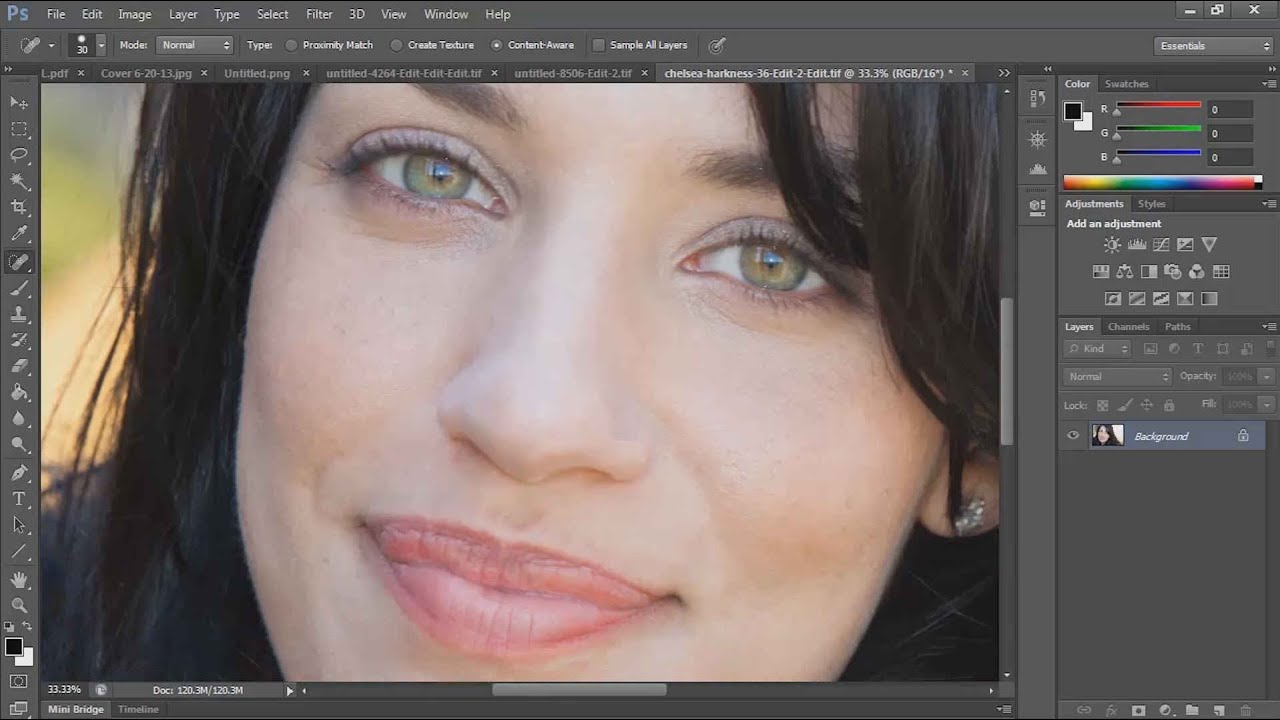The width and height of the screenshot is (1280, 720).
Task: Select the History Brush tool
Action: pyautogui.click(x=19, y=340)
